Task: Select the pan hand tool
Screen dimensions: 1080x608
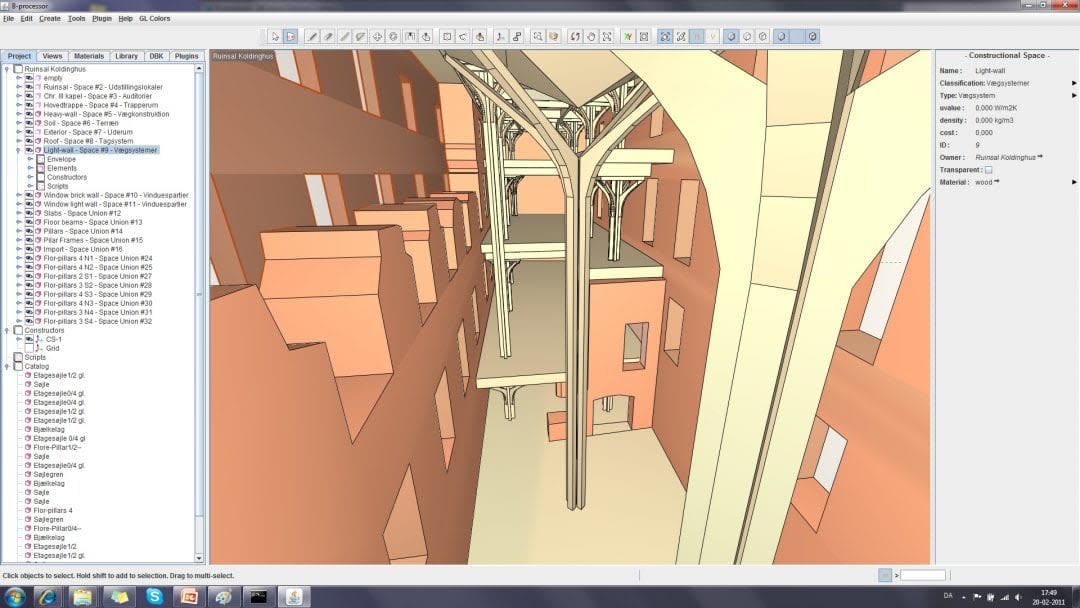Action: click(x=591, y=36)
